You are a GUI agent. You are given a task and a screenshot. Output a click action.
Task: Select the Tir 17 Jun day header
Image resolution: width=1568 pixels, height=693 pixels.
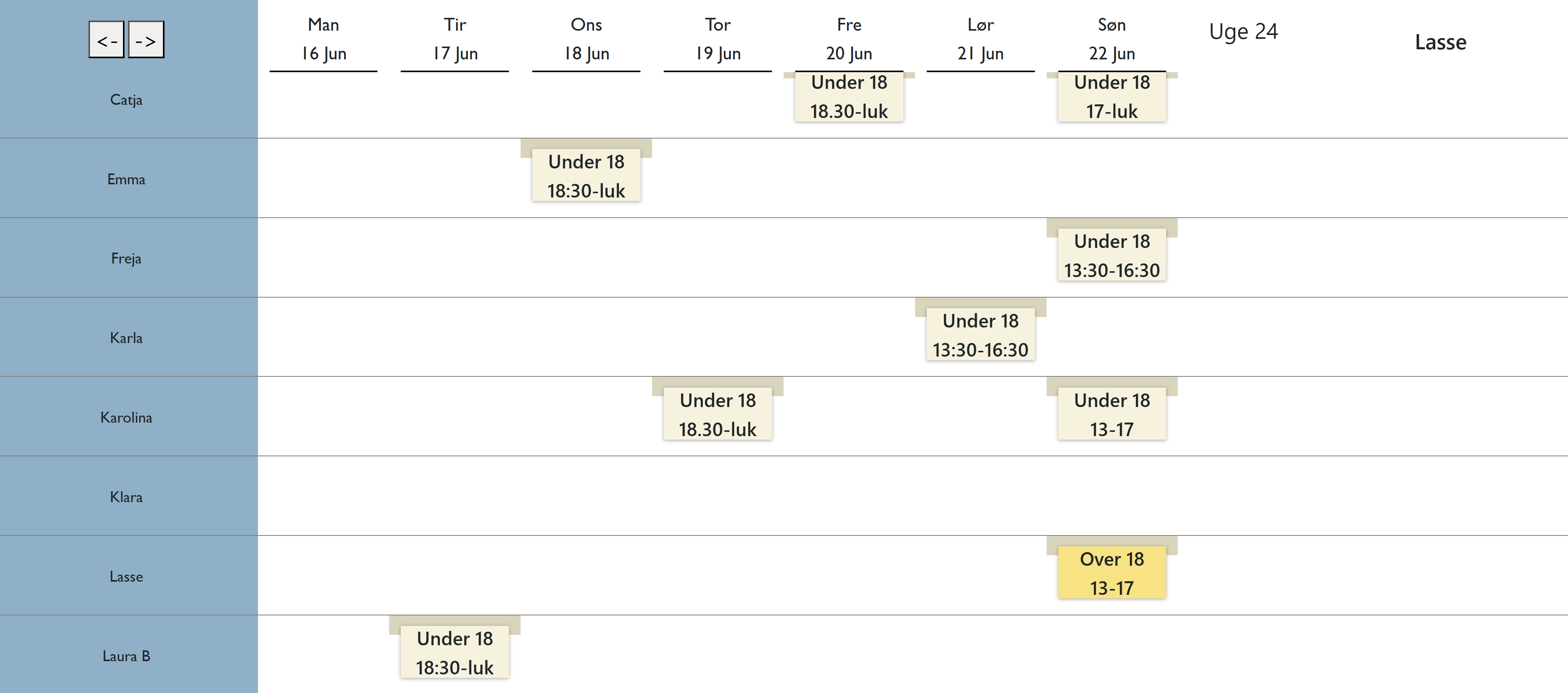pos(455,40)
